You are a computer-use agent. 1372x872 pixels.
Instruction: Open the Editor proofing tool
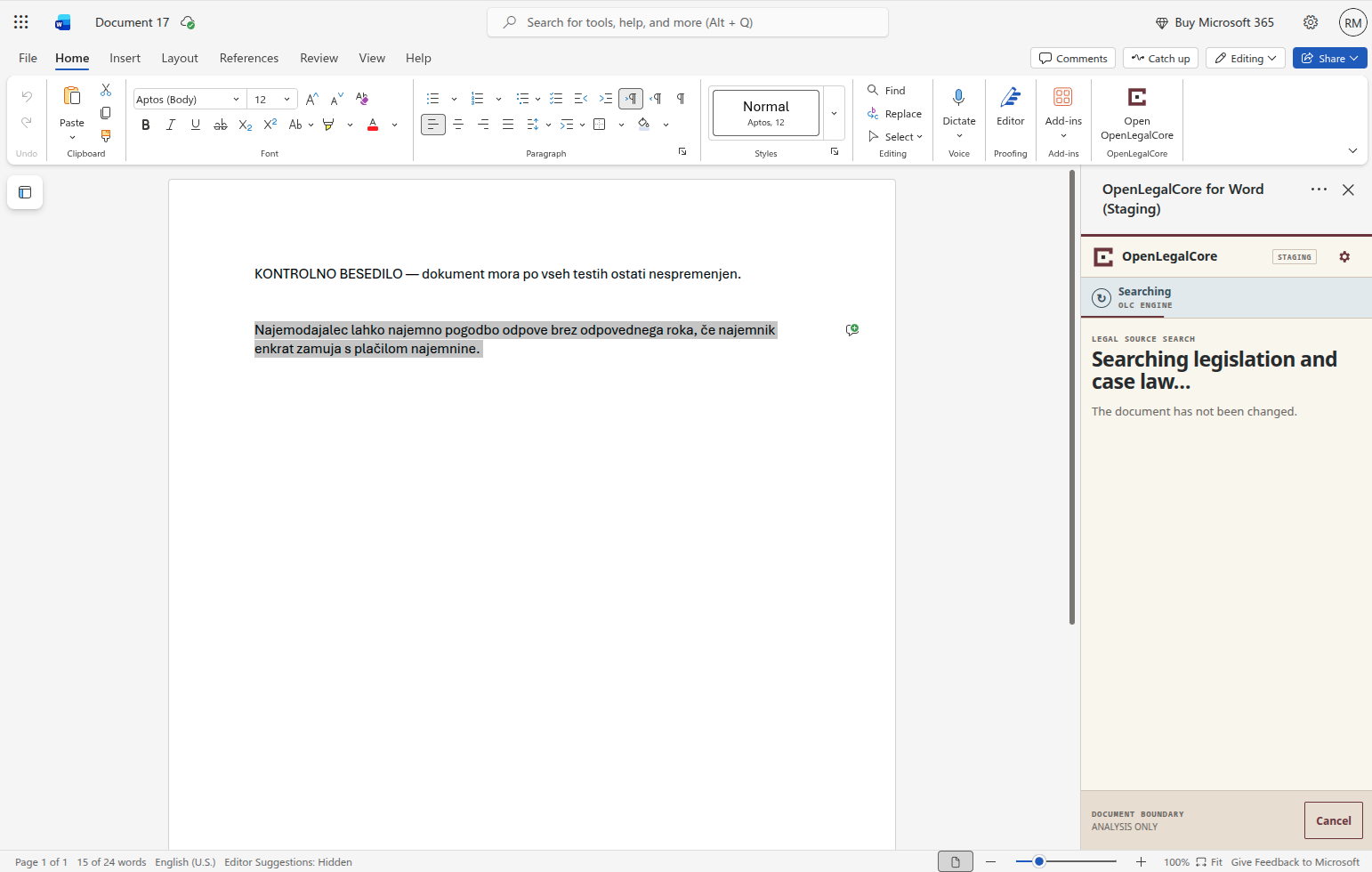pyautogui.click(x=1011, y=106)
